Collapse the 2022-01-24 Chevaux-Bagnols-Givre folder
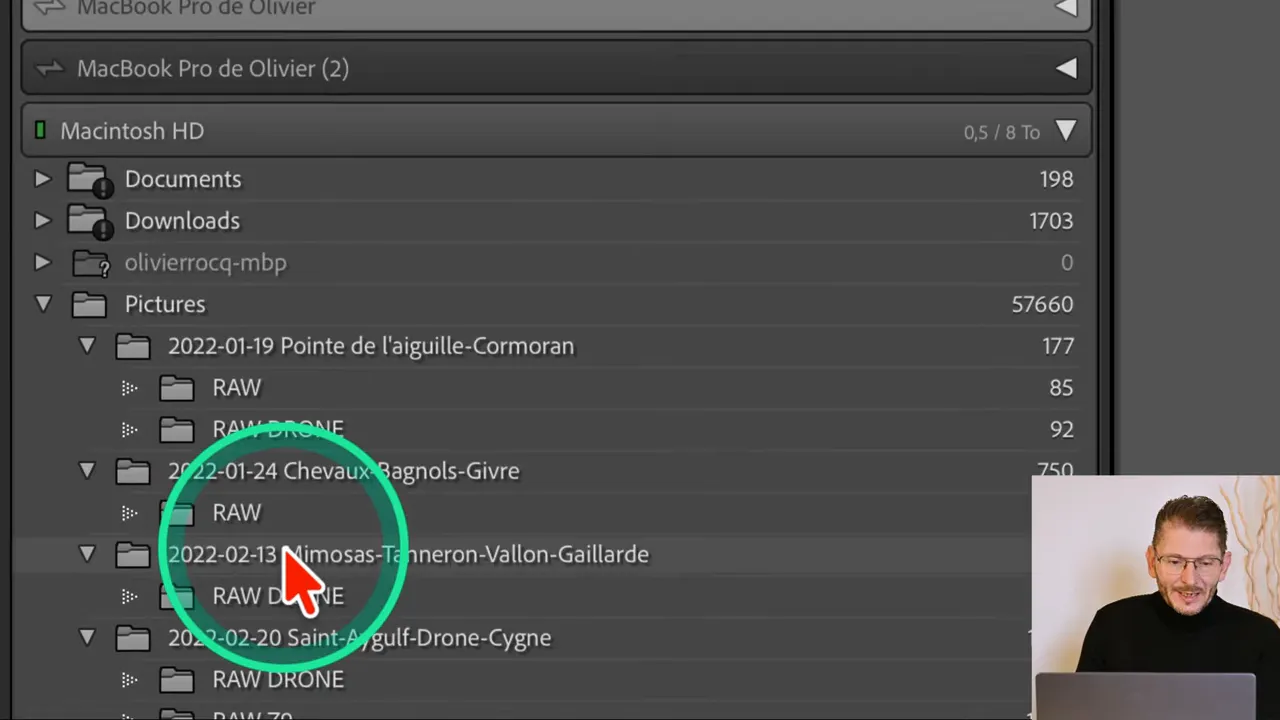 point(86,470)
